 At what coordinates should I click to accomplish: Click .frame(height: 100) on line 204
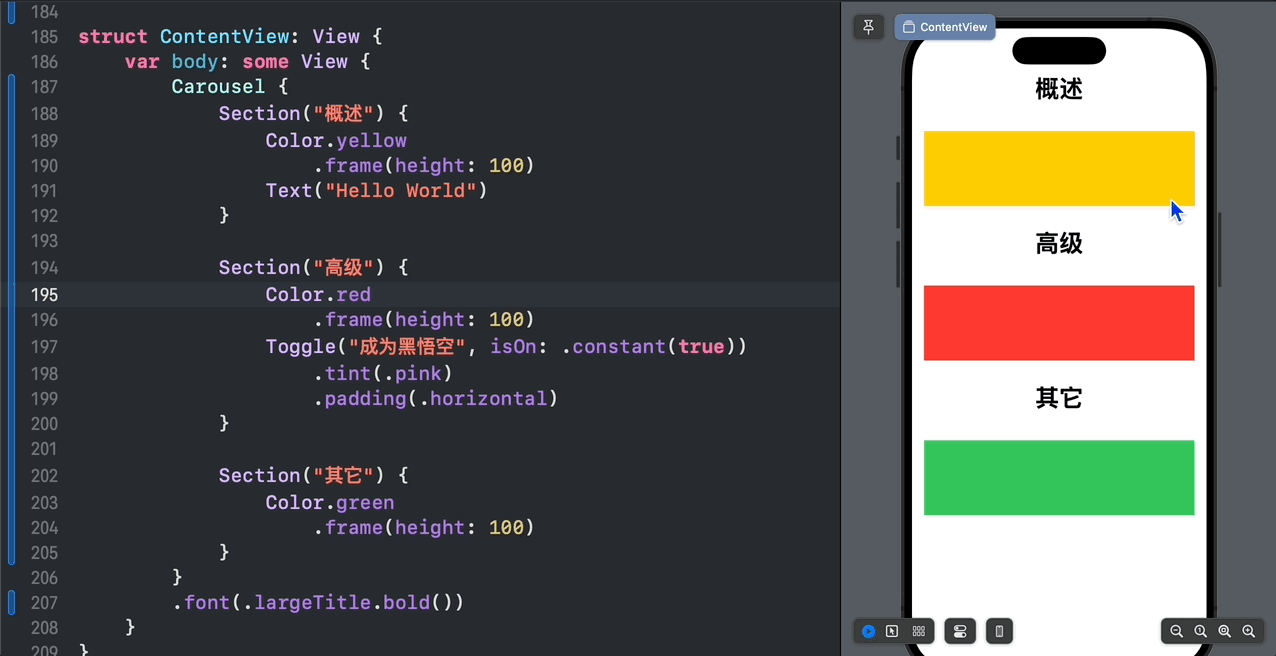(x=424, y=527)
